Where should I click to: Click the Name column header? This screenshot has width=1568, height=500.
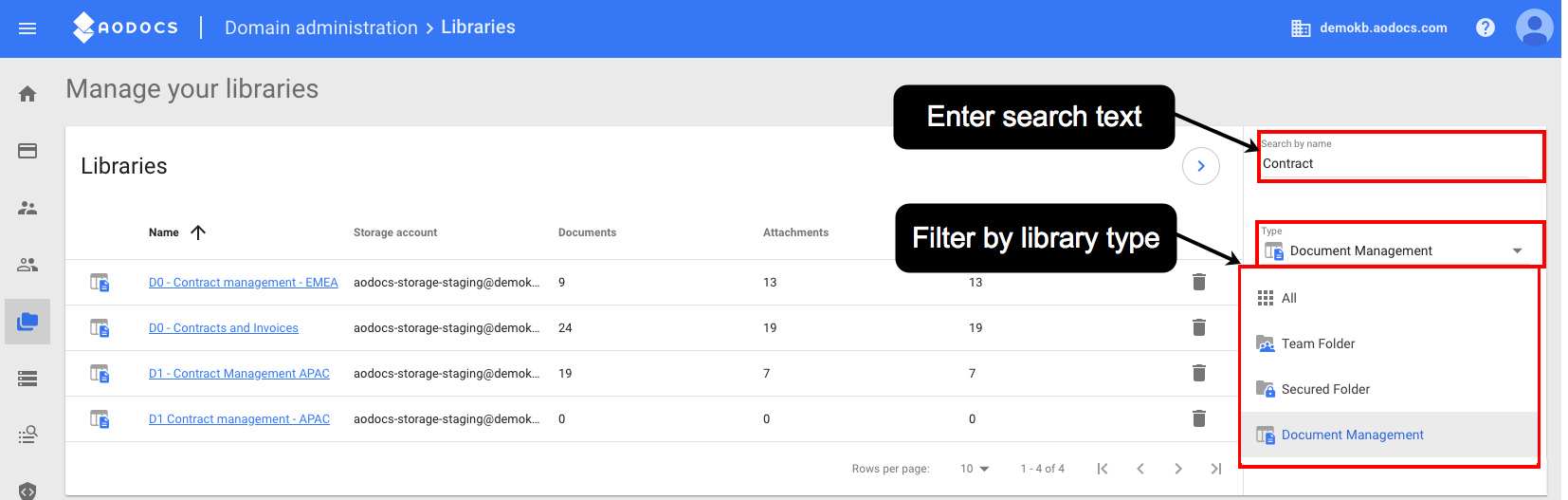point(164,232)
